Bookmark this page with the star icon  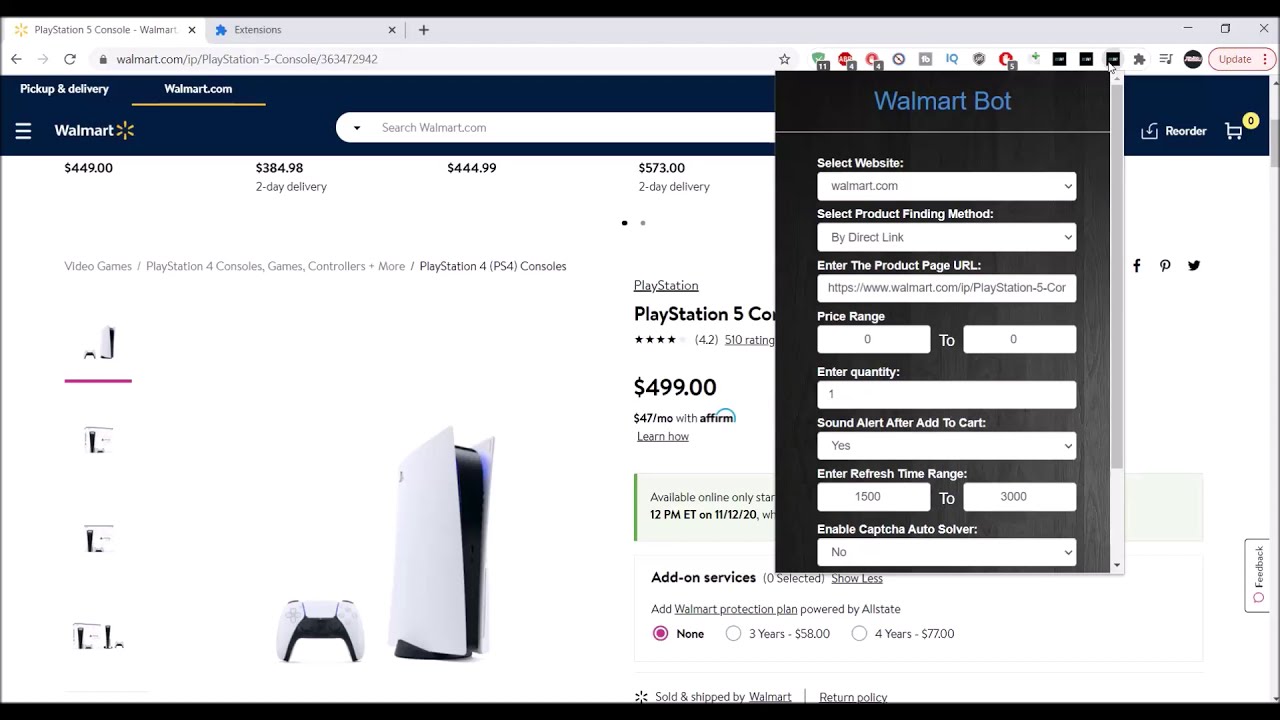click(784, 59)
